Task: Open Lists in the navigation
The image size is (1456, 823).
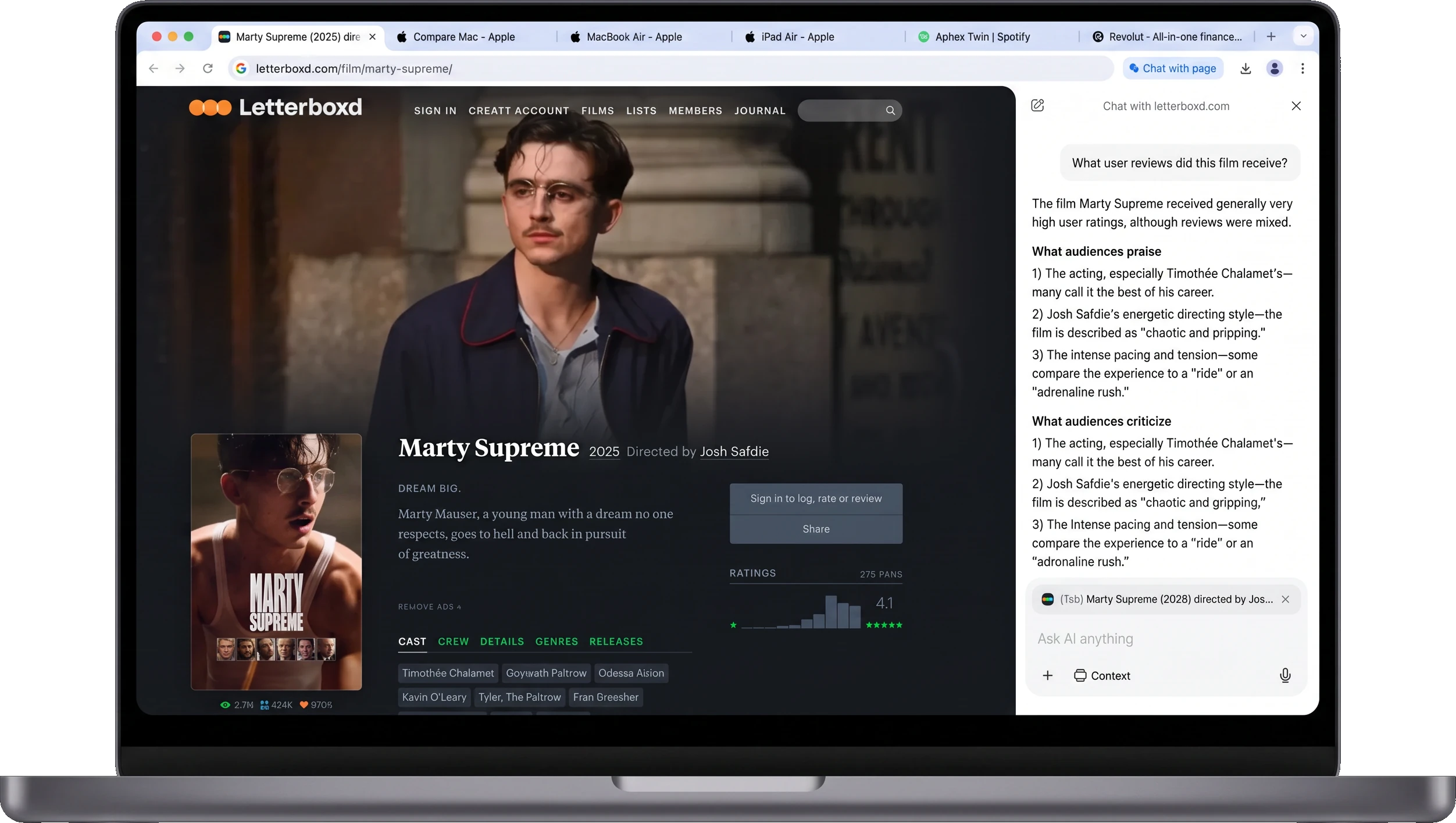Action: 641,111
